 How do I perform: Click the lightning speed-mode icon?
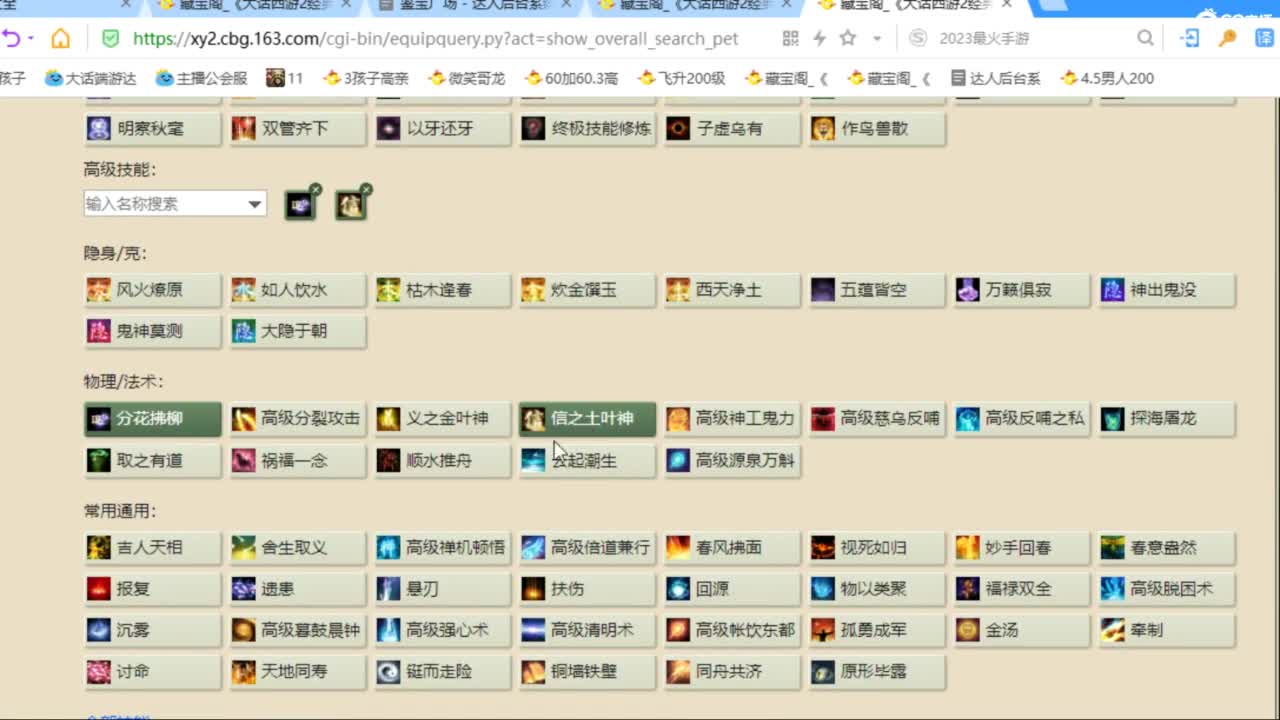tap(819, 39)
